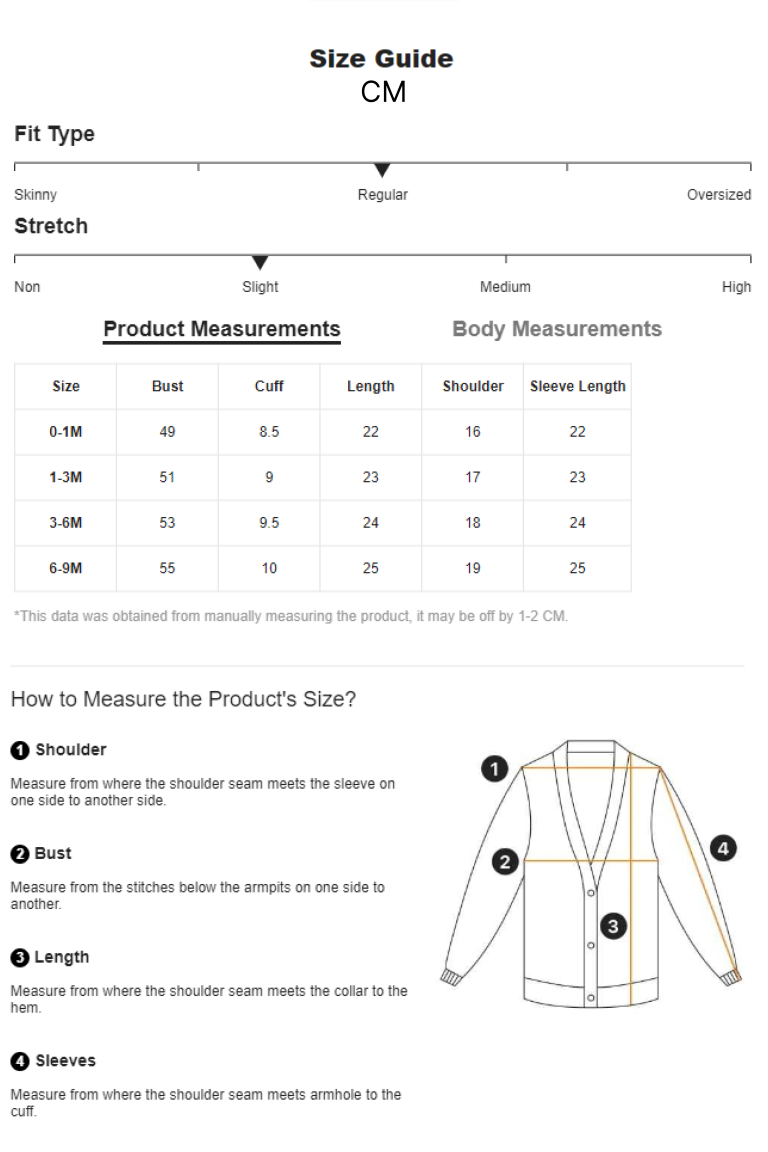Click marker 4 on the cardigan sleeve
The width and height of the screenshot is (768, 1152).
click(723, 849)
